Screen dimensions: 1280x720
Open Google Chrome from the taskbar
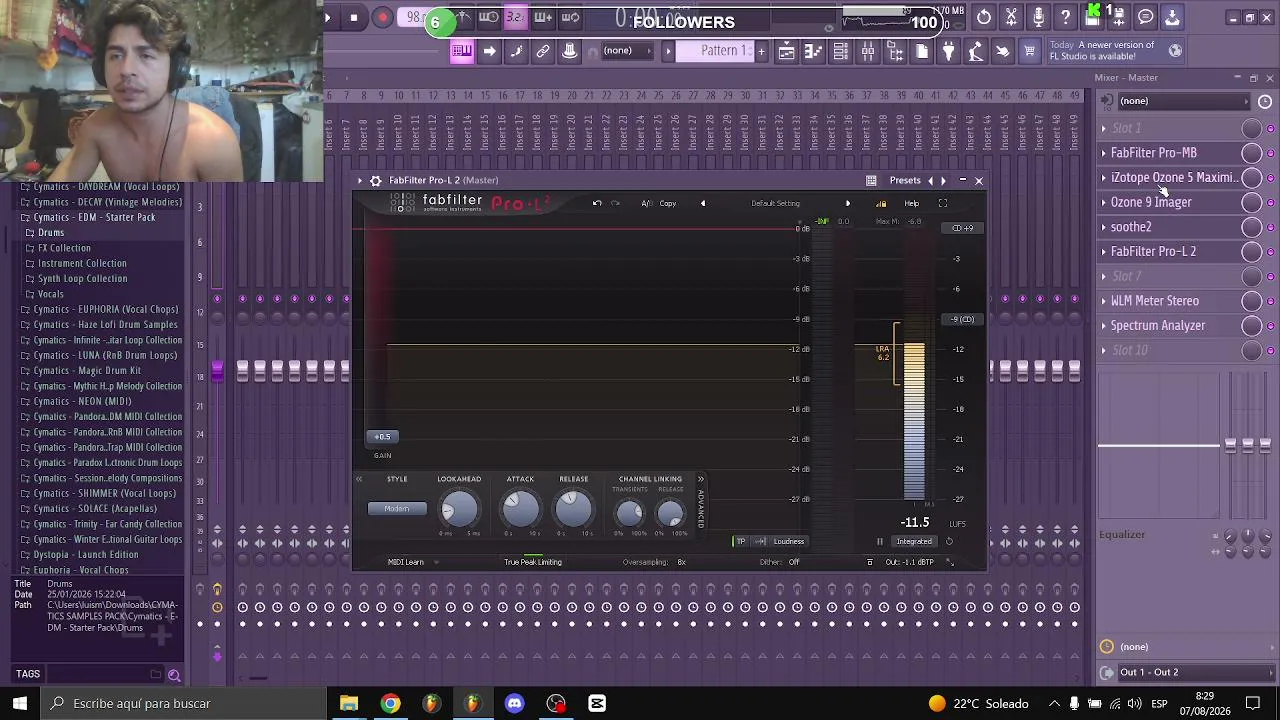(391, 704)
